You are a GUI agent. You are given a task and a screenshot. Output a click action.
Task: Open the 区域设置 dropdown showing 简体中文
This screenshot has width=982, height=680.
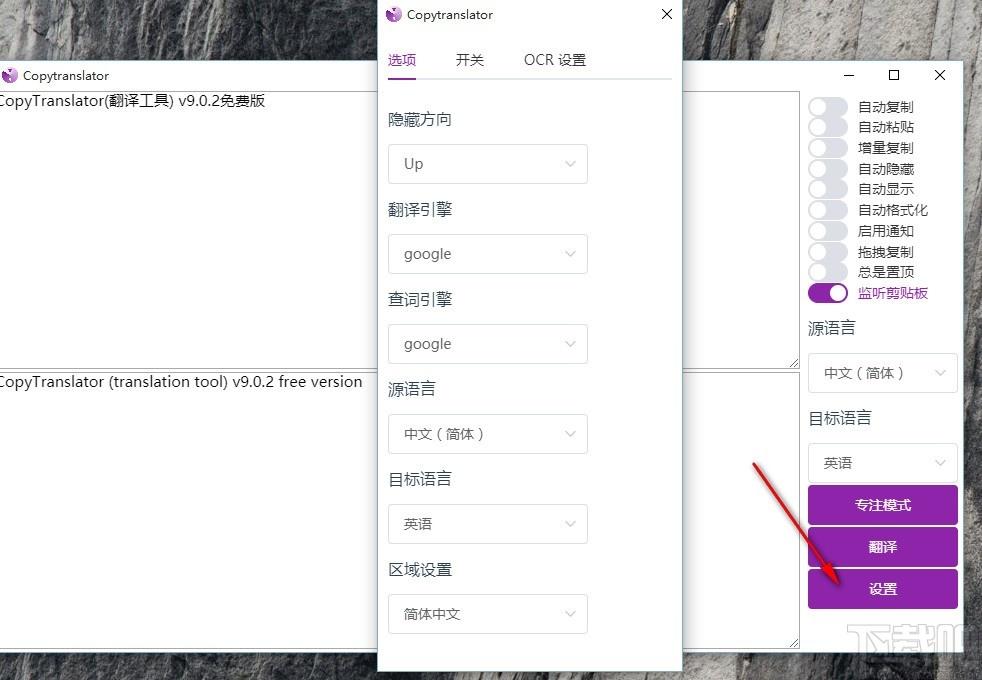(x=488, y=614)
